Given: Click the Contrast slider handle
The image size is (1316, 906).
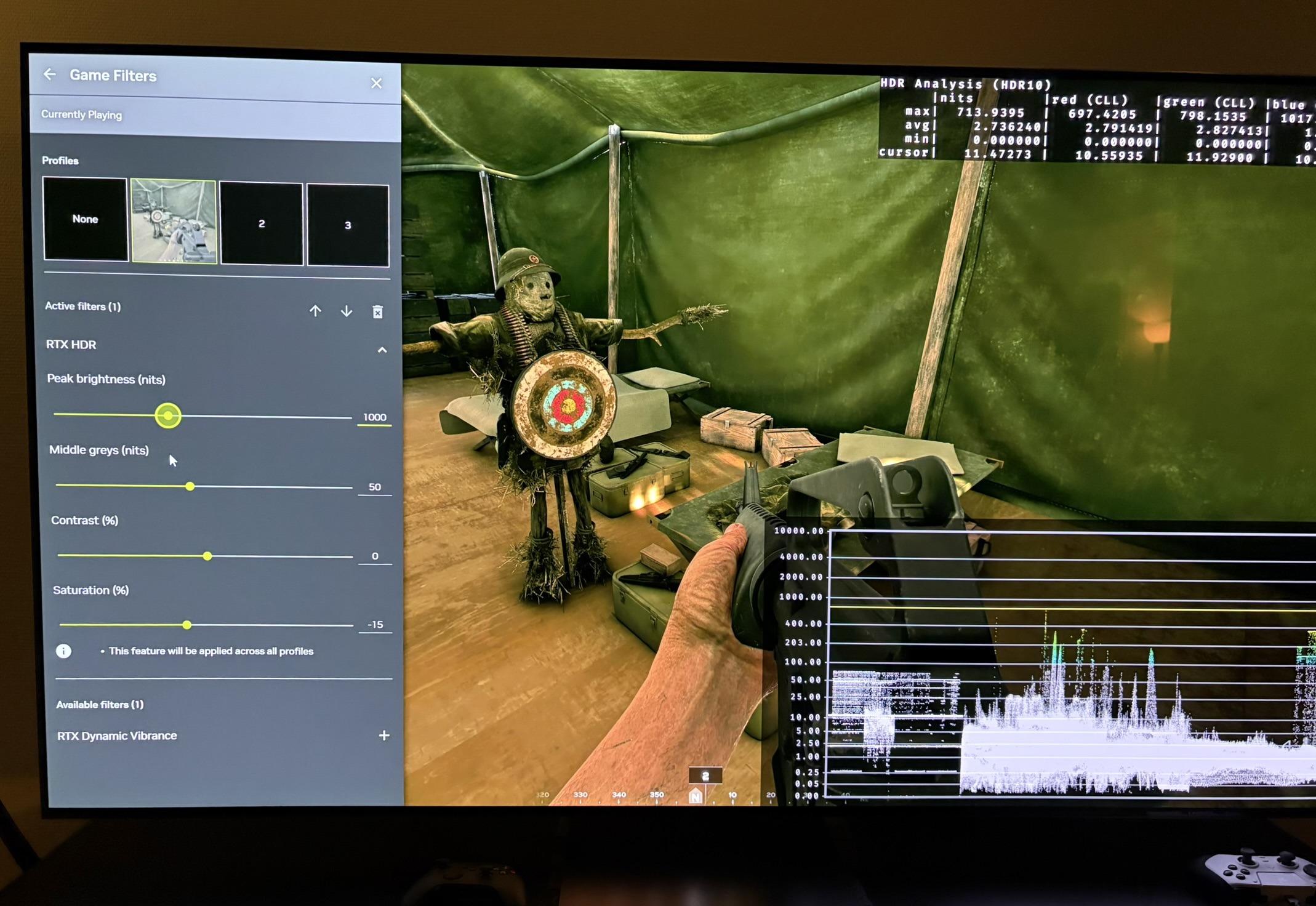Looking at the screenshot, I should 207,556.
